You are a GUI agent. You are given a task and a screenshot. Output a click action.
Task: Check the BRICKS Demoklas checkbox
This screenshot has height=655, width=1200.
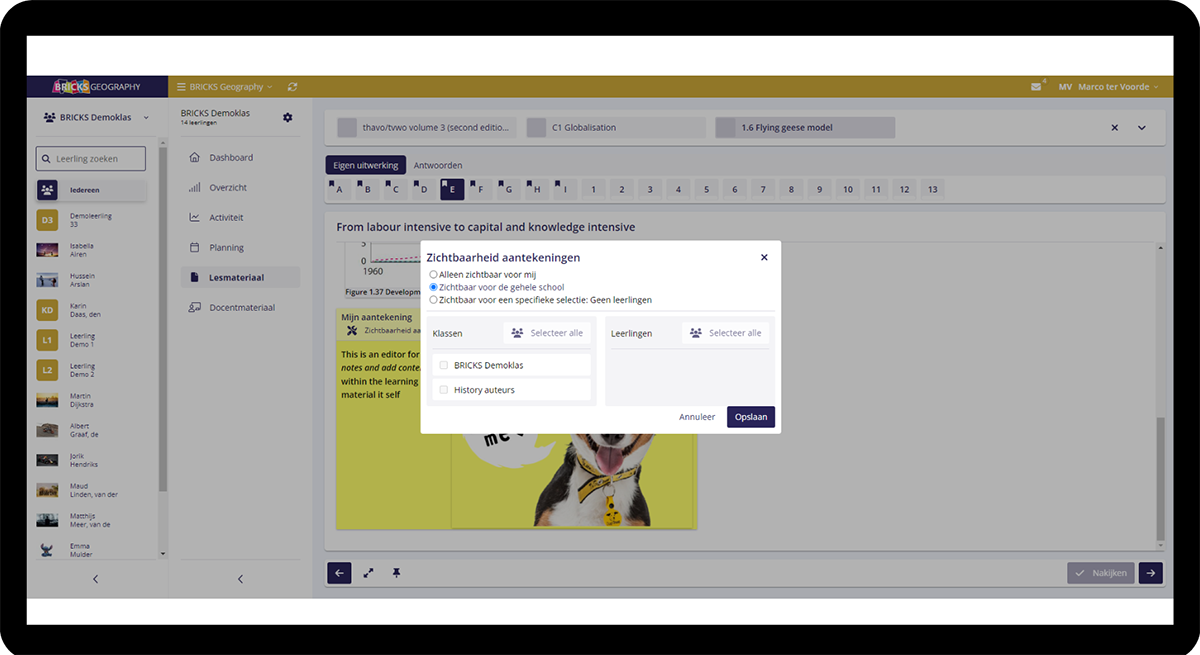coord(444,365)
